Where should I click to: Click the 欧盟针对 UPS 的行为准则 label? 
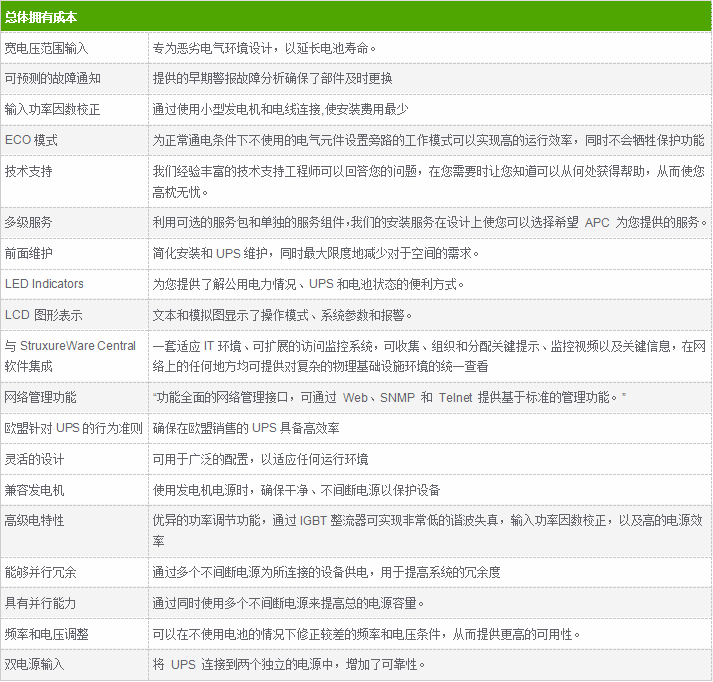point(73,428)
